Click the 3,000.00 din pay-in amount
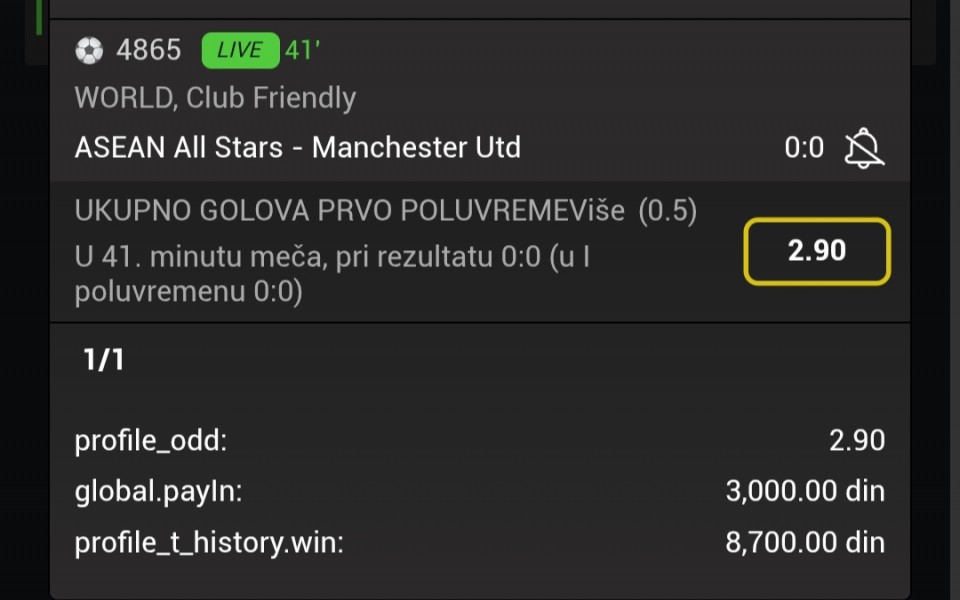Image resolution: width=960 pixels, height=600 pixels. click(804, 492)
